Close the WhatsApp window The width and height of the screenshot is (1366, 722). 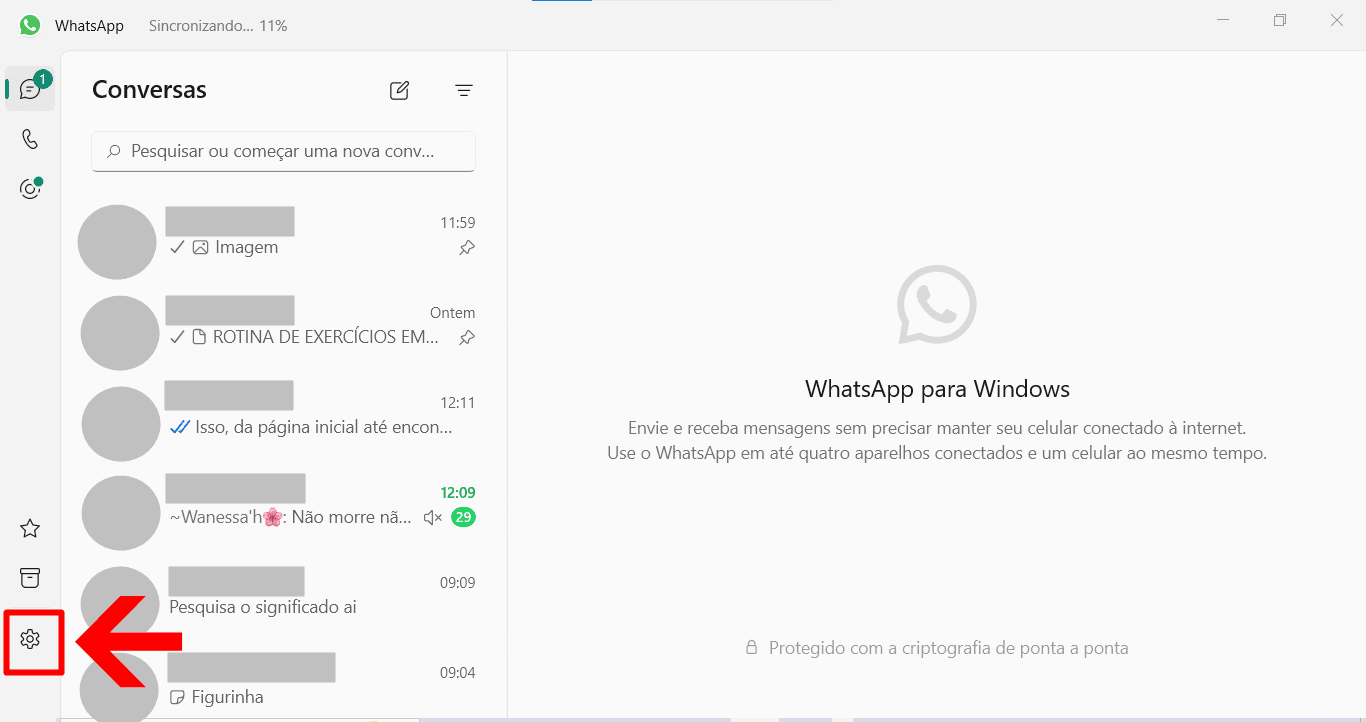[1337, 20]
